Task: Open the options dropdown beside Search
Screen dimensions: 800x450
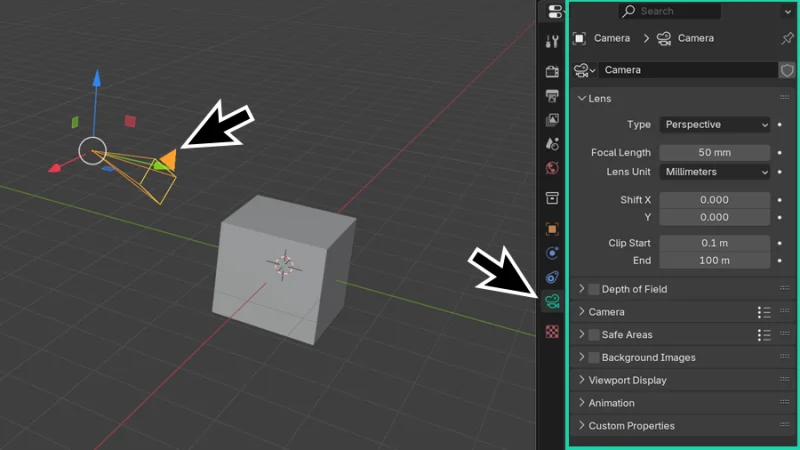Action: [787, 11]
